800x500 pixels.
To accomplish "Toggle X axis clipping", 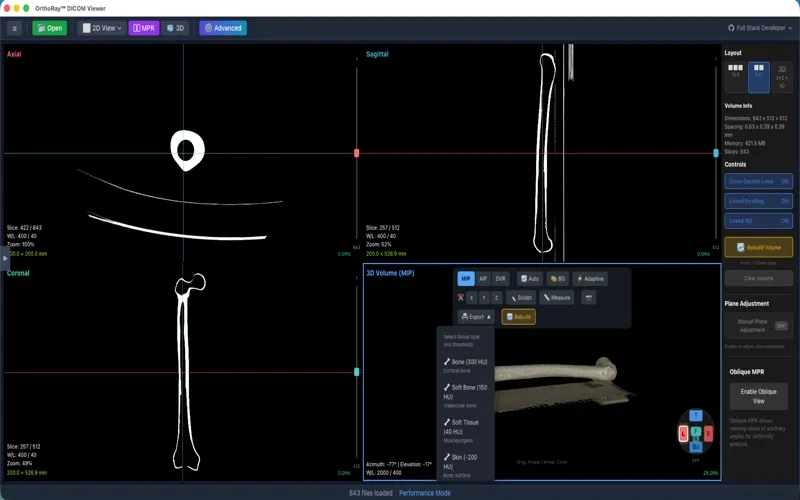I will (x=471, y=297).
